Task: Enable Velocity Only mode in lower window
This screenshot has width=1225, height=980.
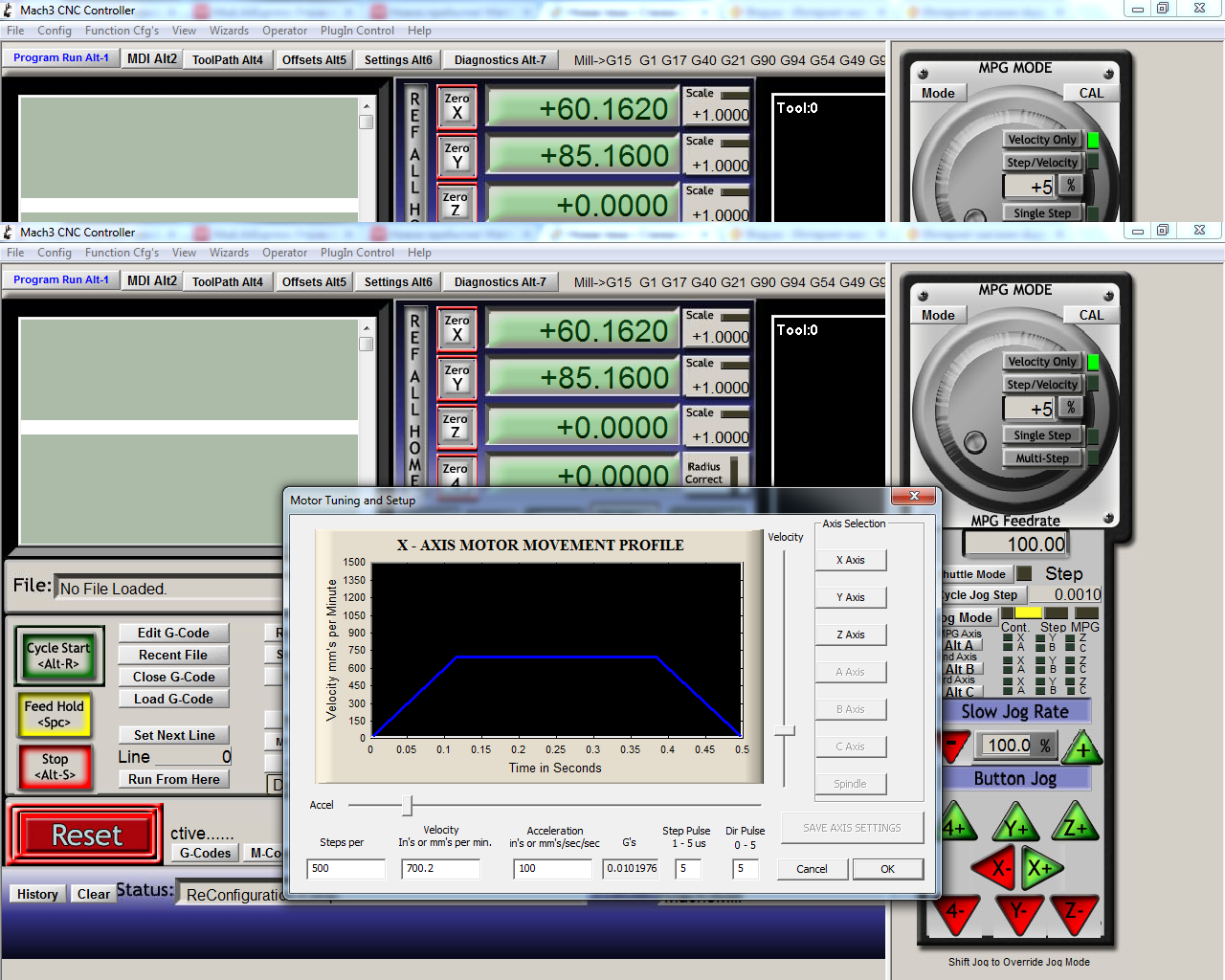Action: 1042,362
